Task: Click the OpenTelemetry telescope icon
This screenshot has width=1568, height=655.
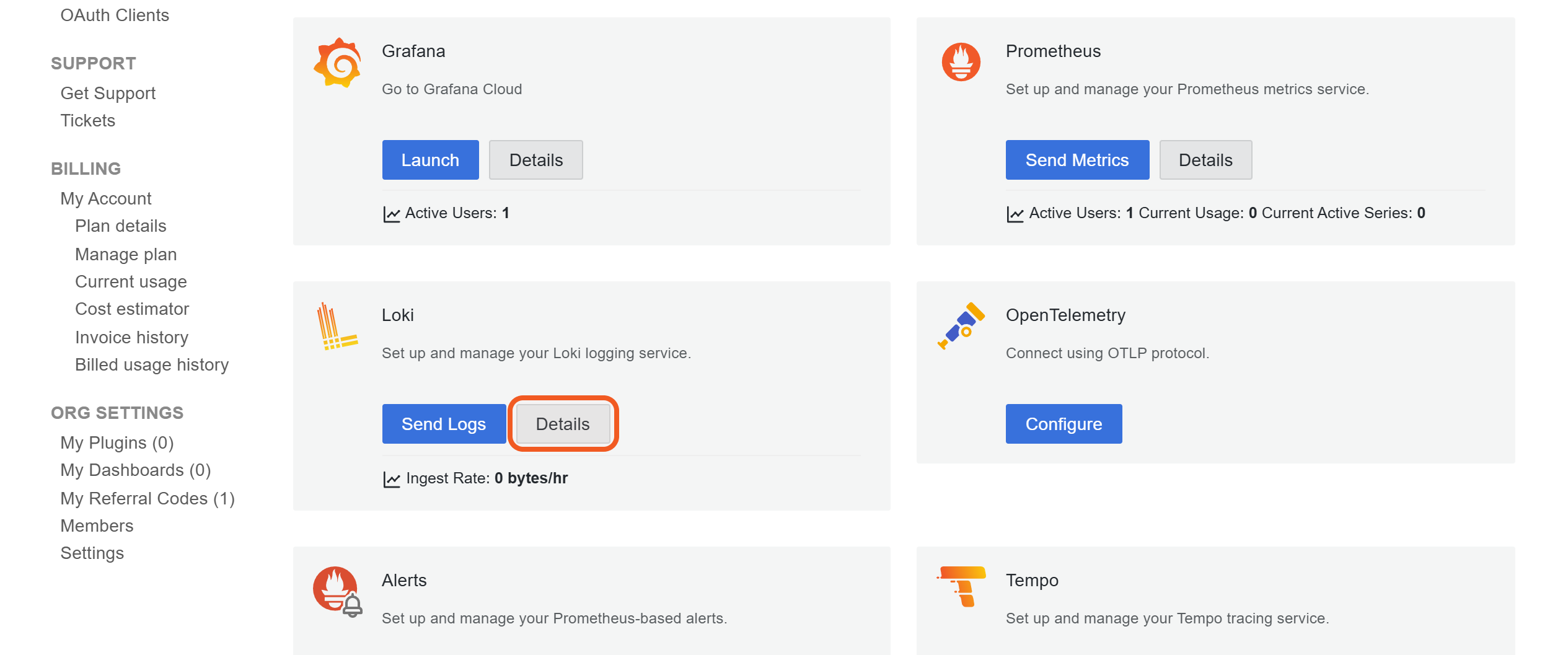Action: 961,326
